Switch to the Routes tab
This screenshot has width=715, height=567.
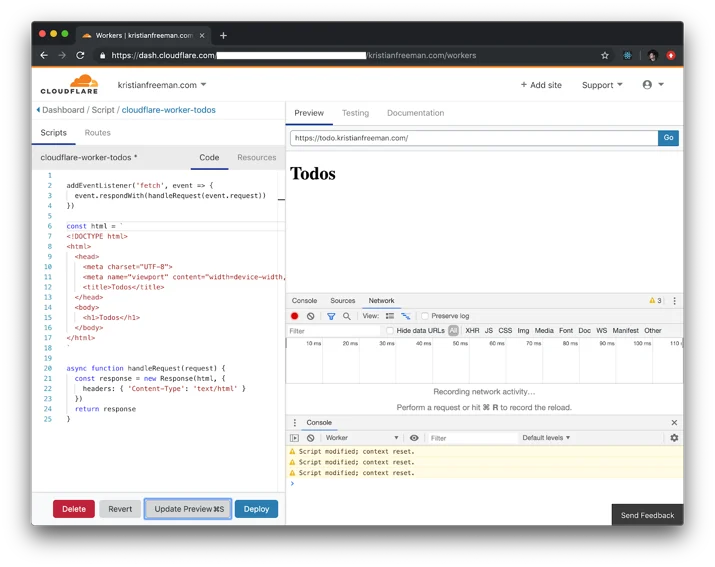tap(98, 133)
